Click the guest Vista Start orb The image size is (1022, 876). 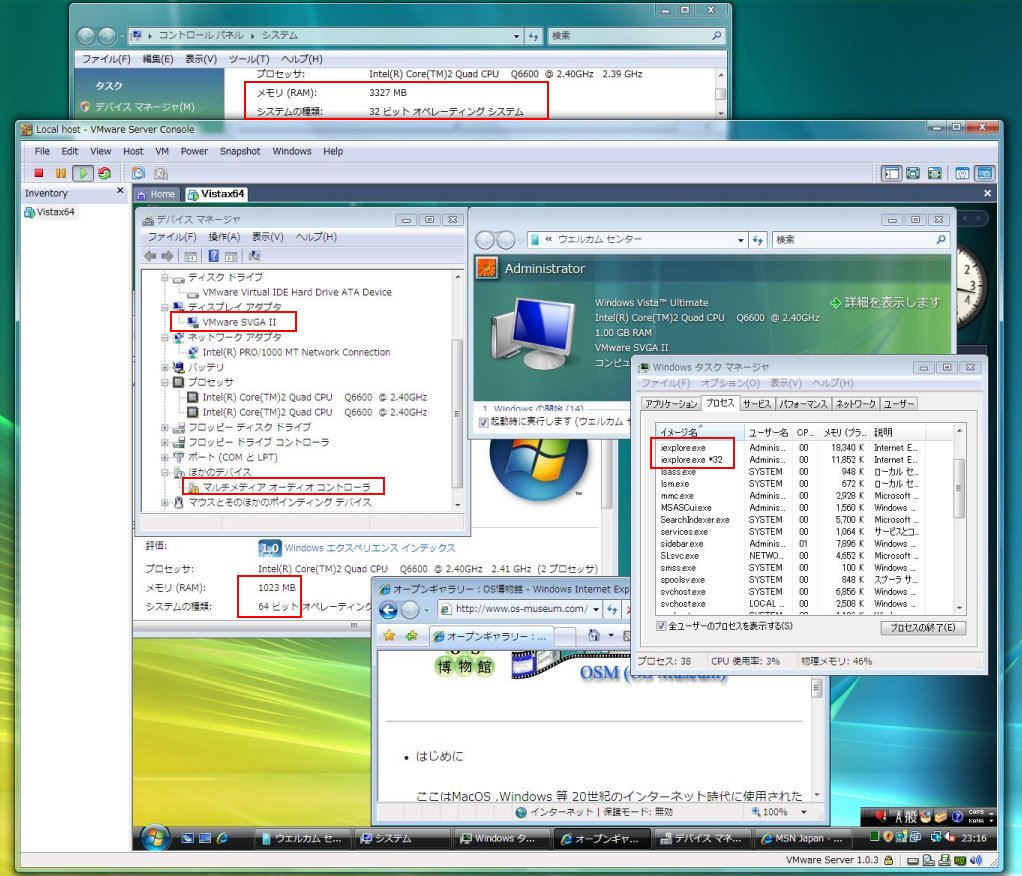pos(155,837)
